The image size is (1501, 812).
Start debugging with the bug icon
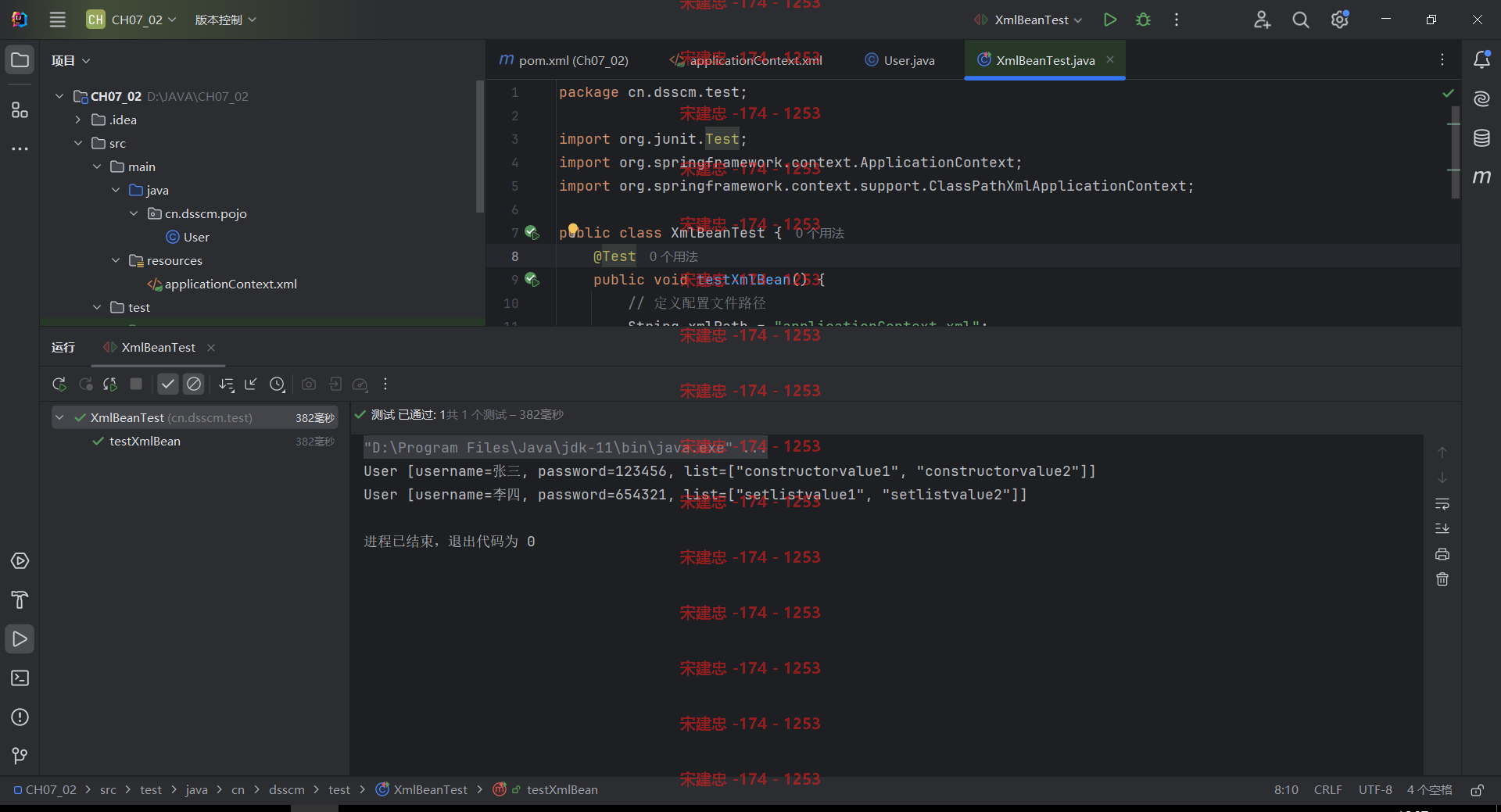pyautogui.click(x=1143, y=20)
